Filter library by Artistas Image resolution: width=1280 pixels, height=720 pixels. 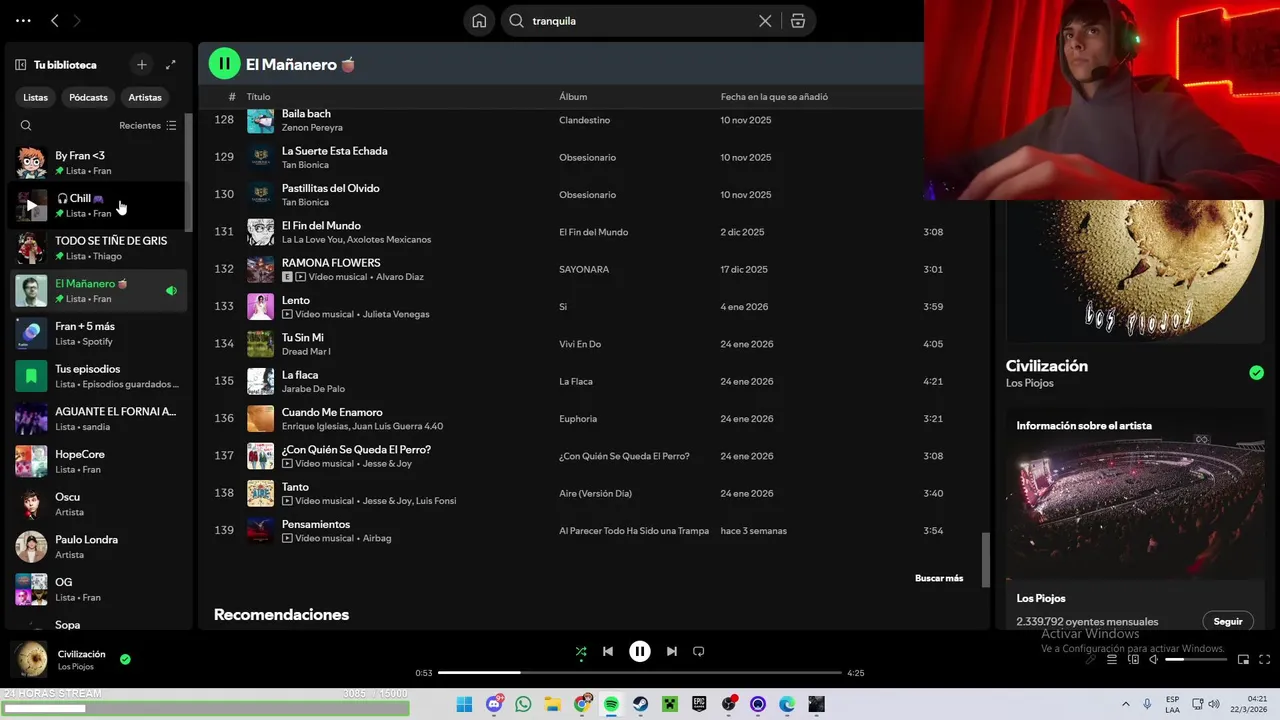[x=145, y=97]
